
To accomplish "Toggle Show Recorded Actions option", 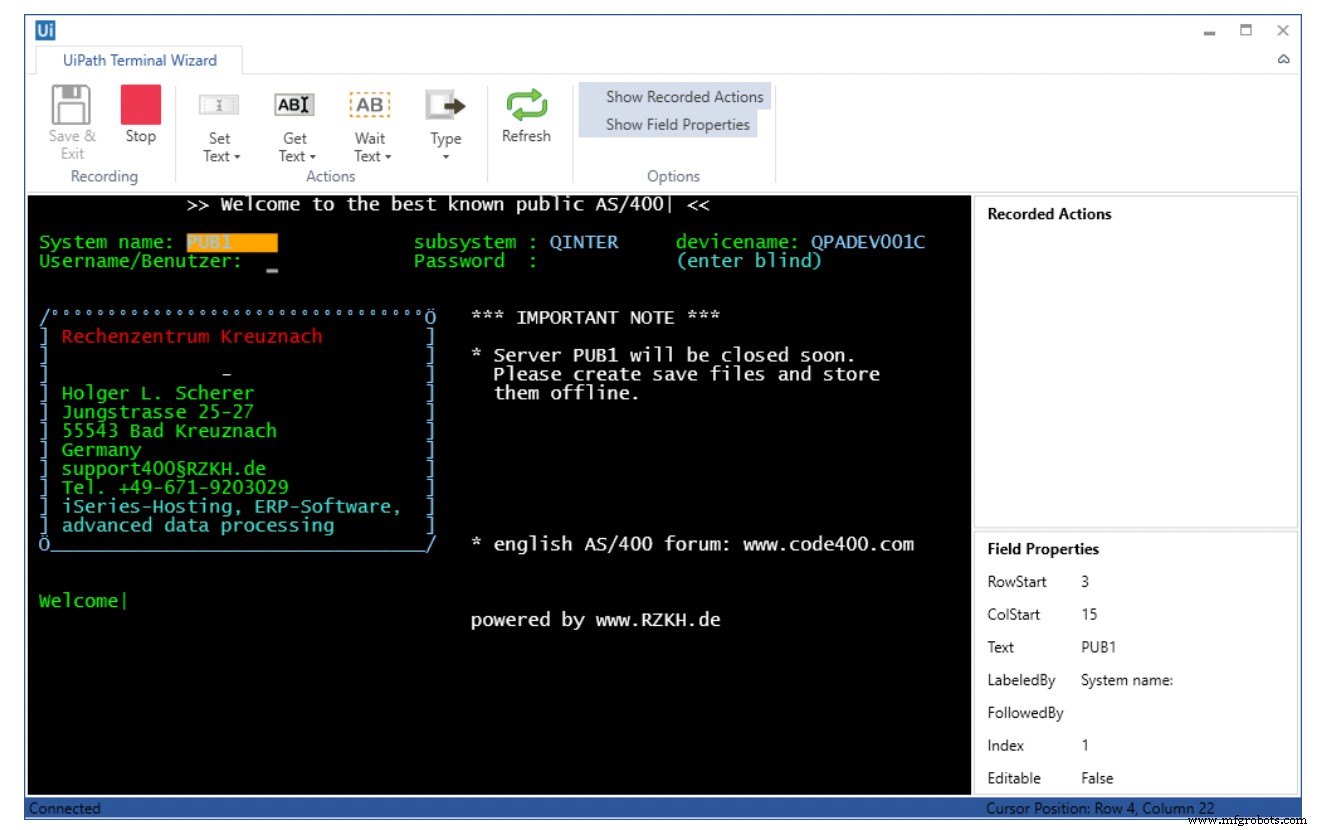I will pyautogui.click(x=683, y=97).
